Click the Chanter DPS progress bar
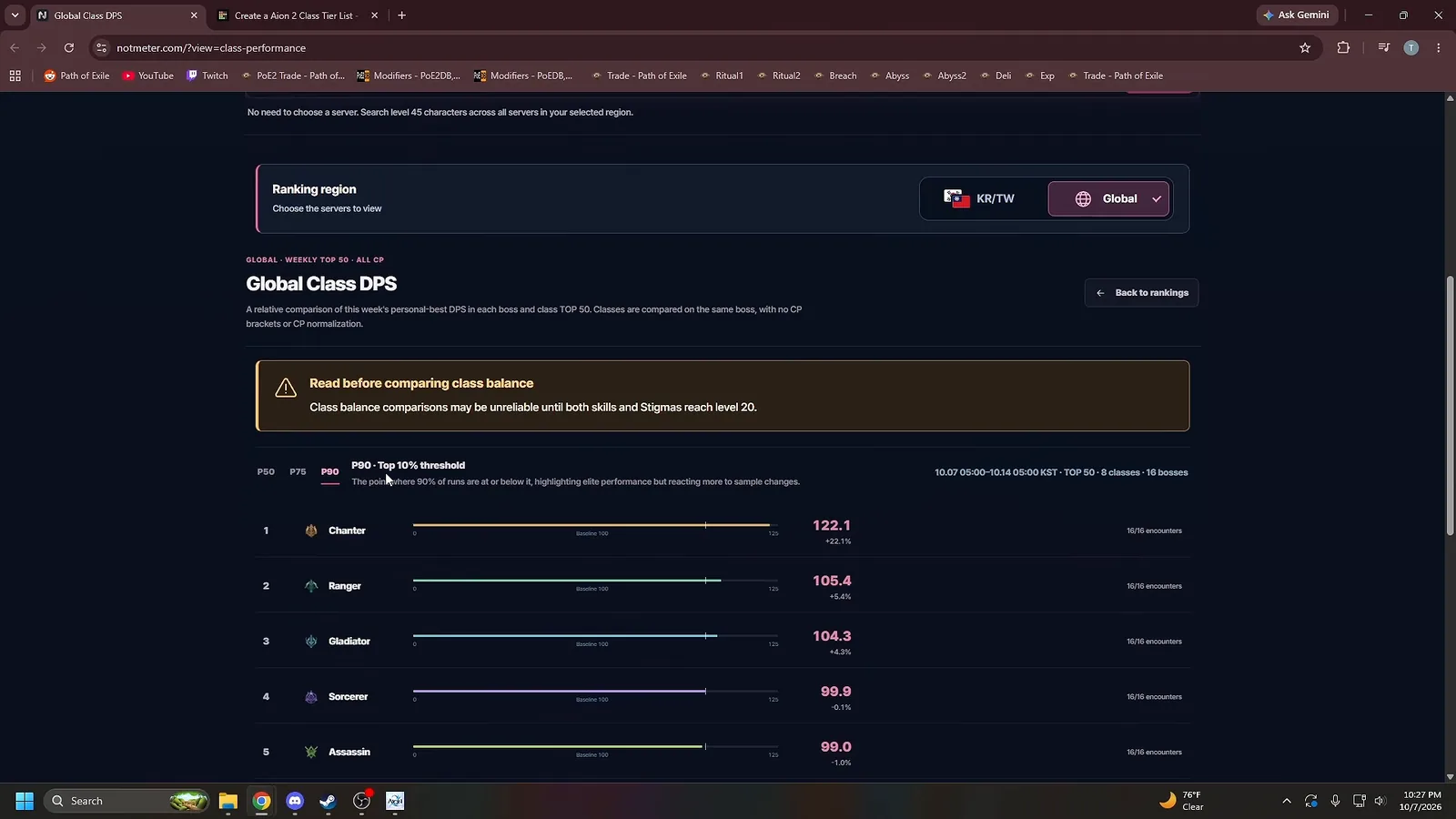The width and height of the screenshot is (1456, 819). point(595,525)
